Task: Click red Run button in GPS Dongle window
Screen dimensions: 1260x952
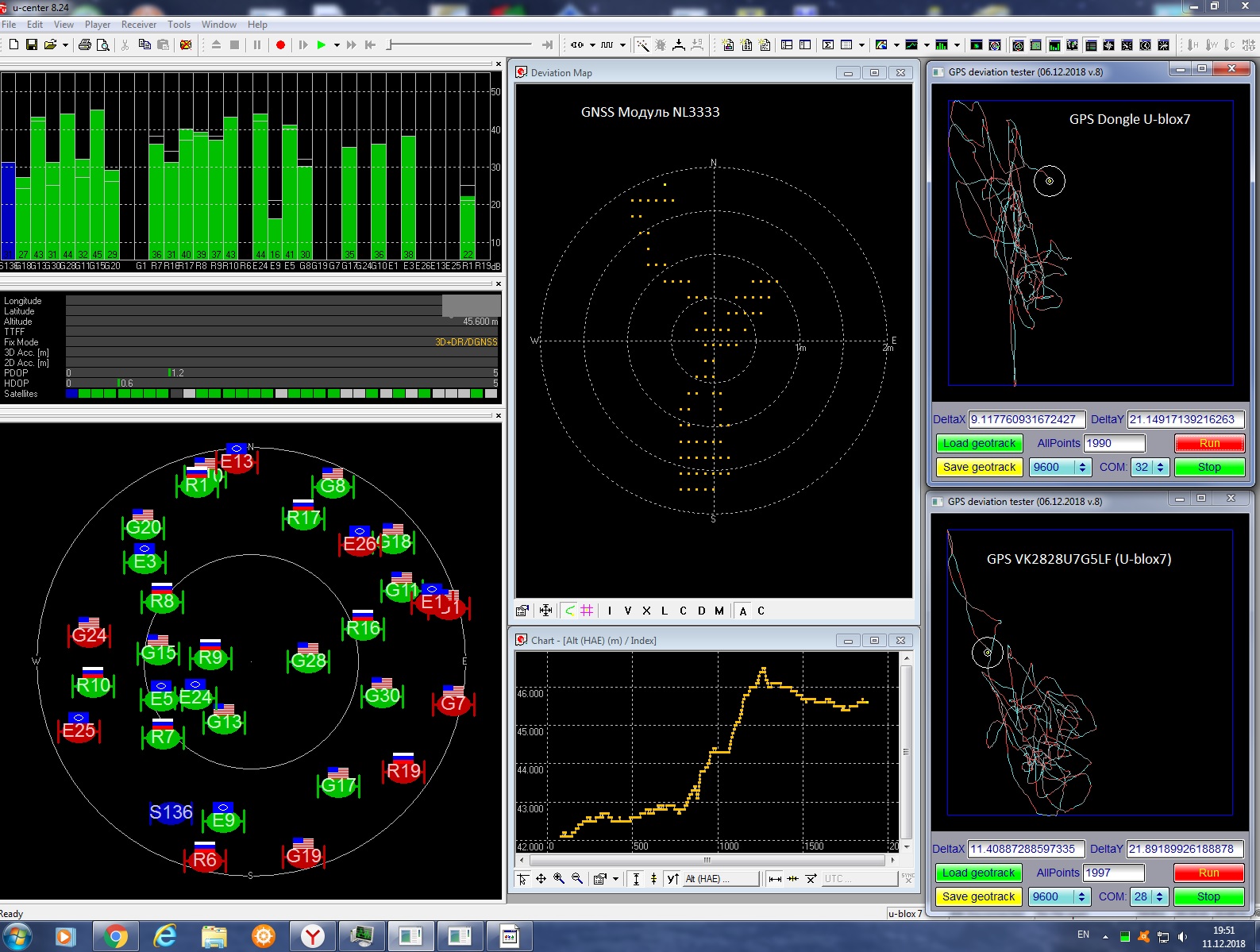Action: [1209, 443]
